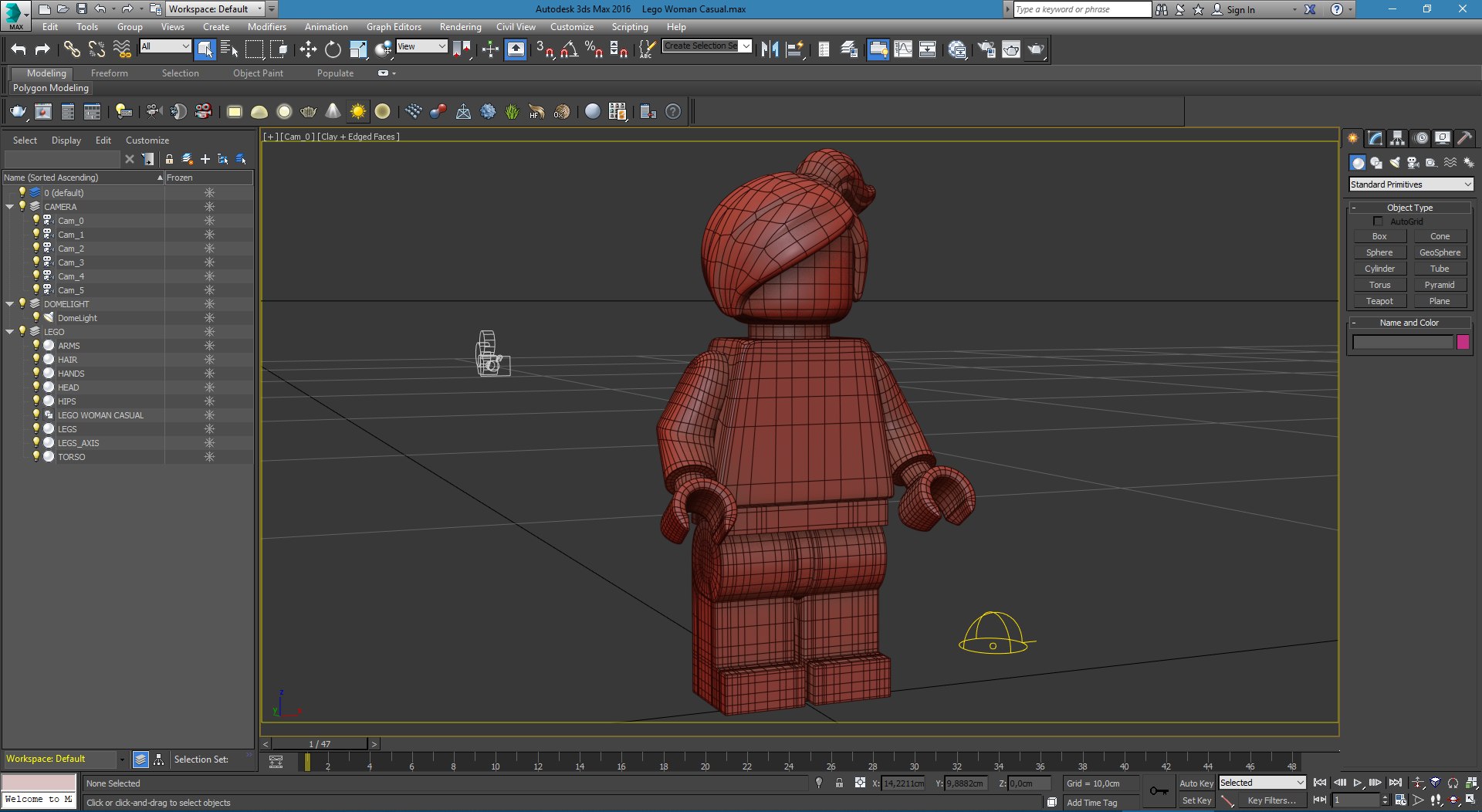Click the time slider 1 / 47
Screen dimensions: 1482x812
point(320,744)
